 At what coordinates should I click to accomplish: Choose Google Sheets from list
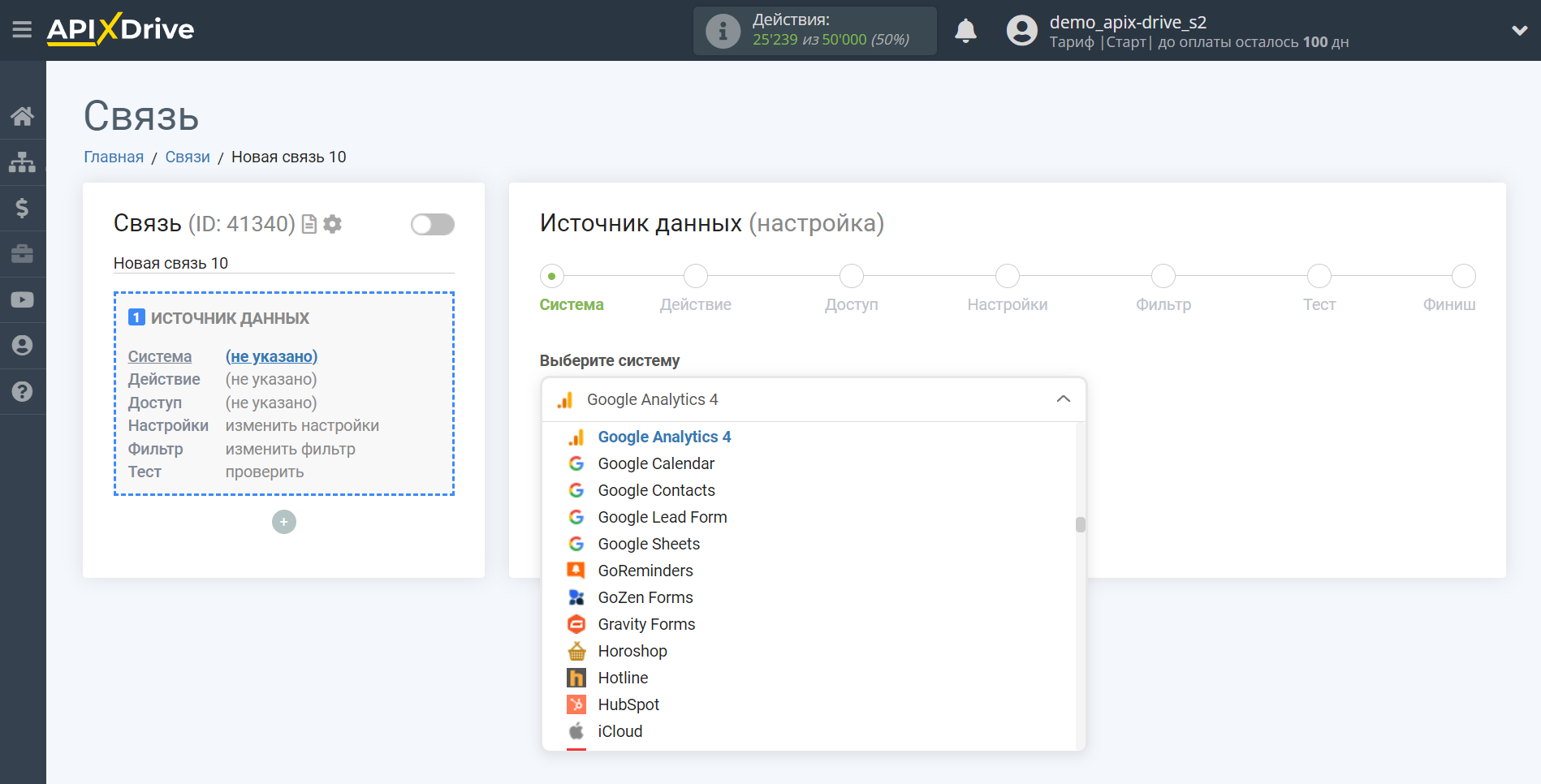[x=809, y=544]
